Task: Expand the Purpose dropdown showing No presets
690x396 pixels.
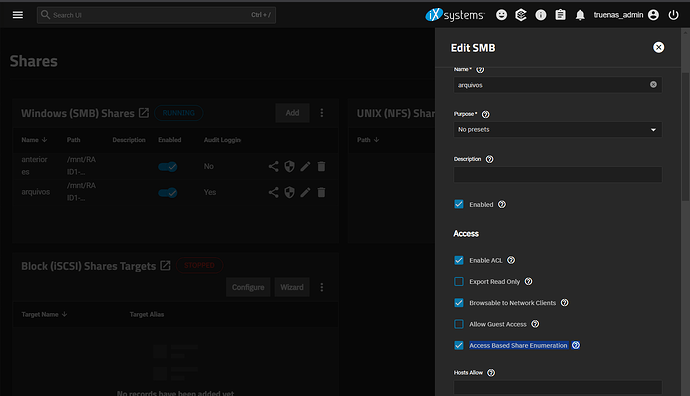Action: 558,130
